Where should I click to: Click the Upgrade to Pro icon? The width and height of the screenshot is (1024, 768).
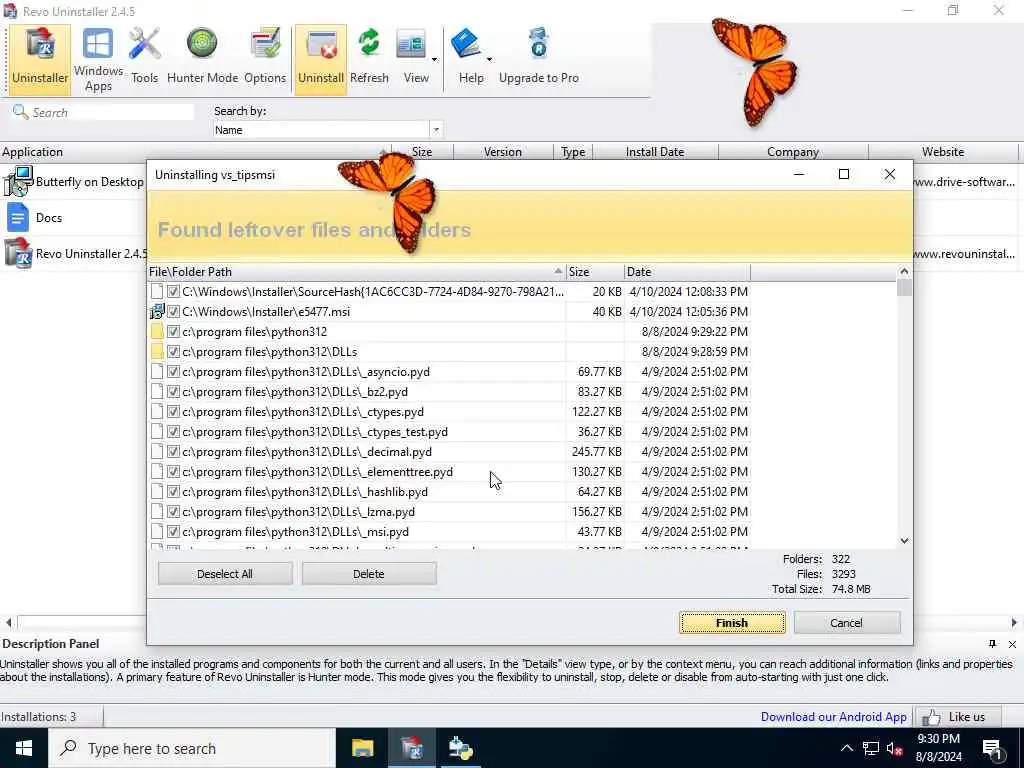point(539,44)
